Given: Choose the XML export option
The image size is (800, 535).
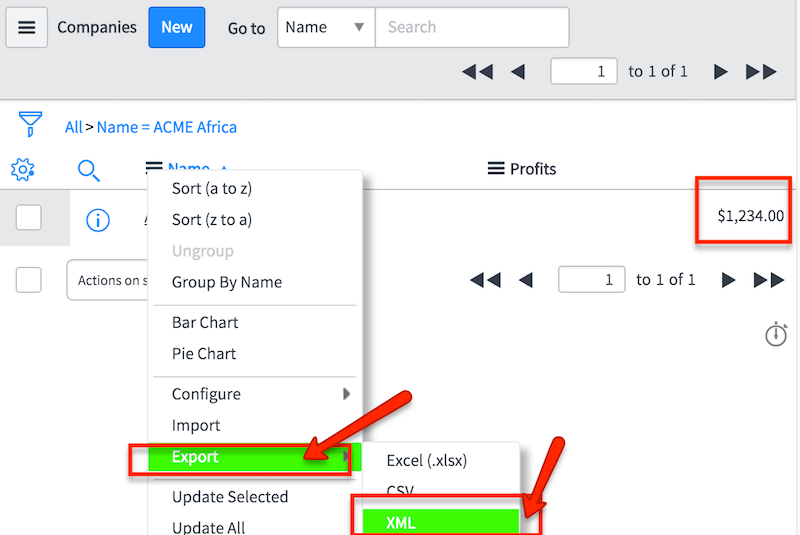Looking at the screenshot, I should (x=441, y=522).
